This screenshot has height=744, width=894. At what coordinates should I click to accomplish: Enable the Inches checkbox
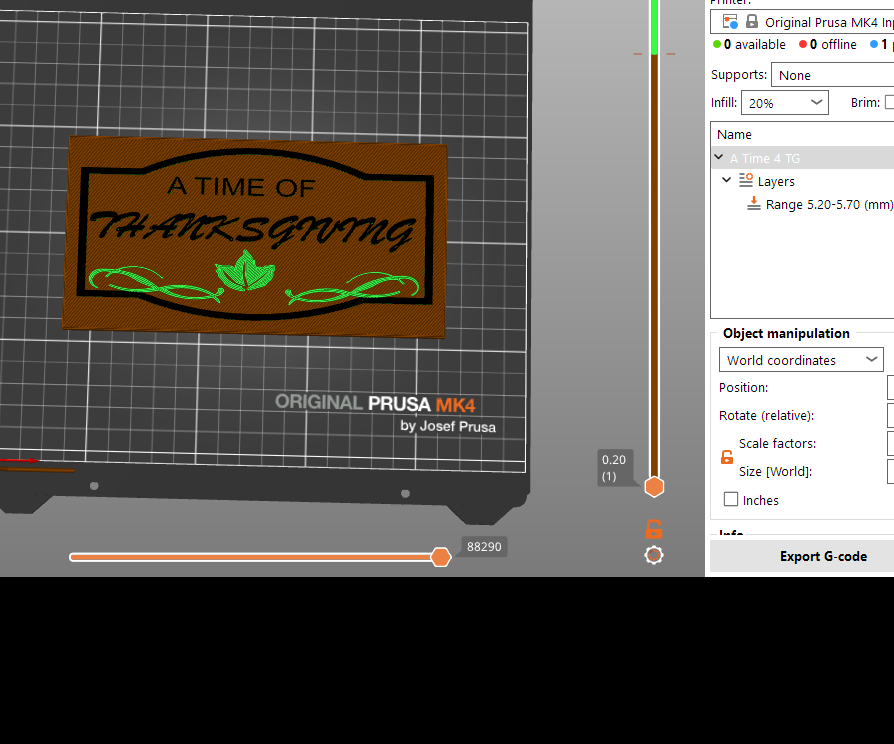click(731, 499)
